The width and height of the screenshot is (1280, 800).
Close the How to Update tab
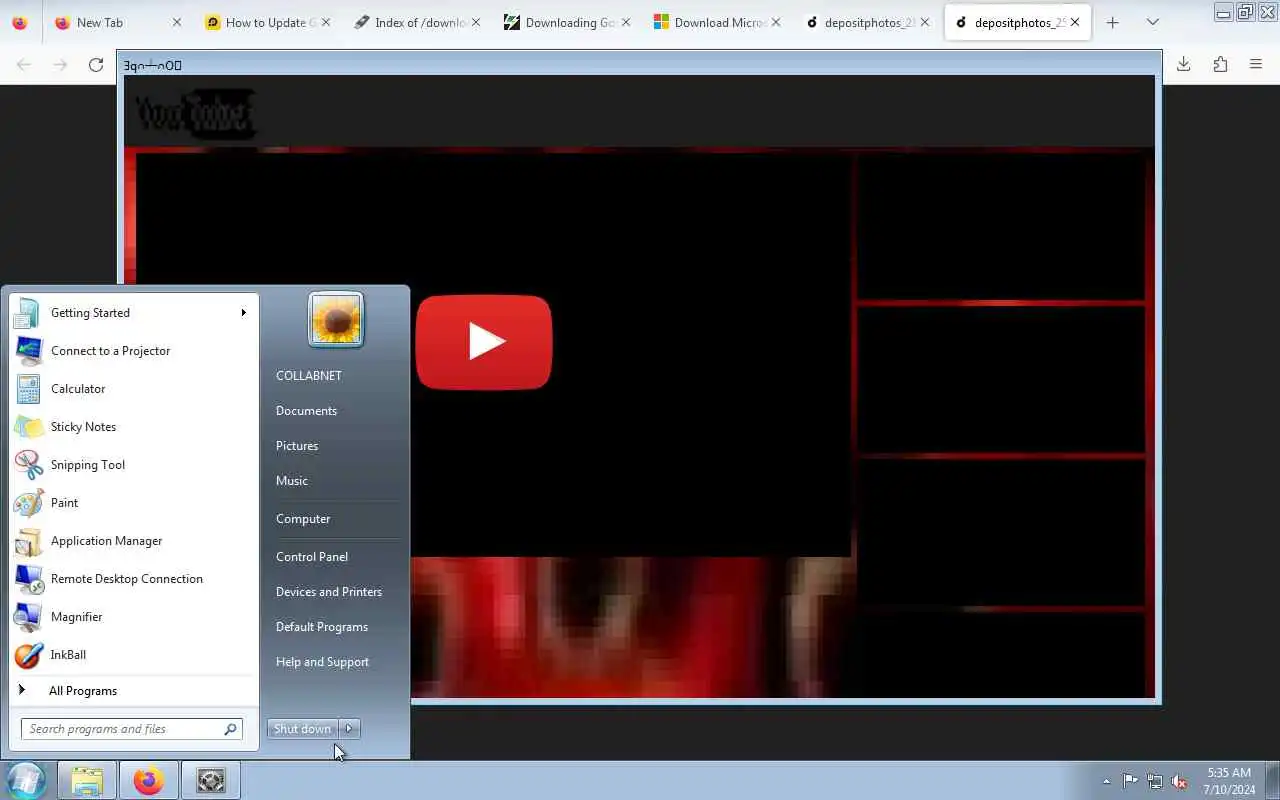tap(325, 22)
